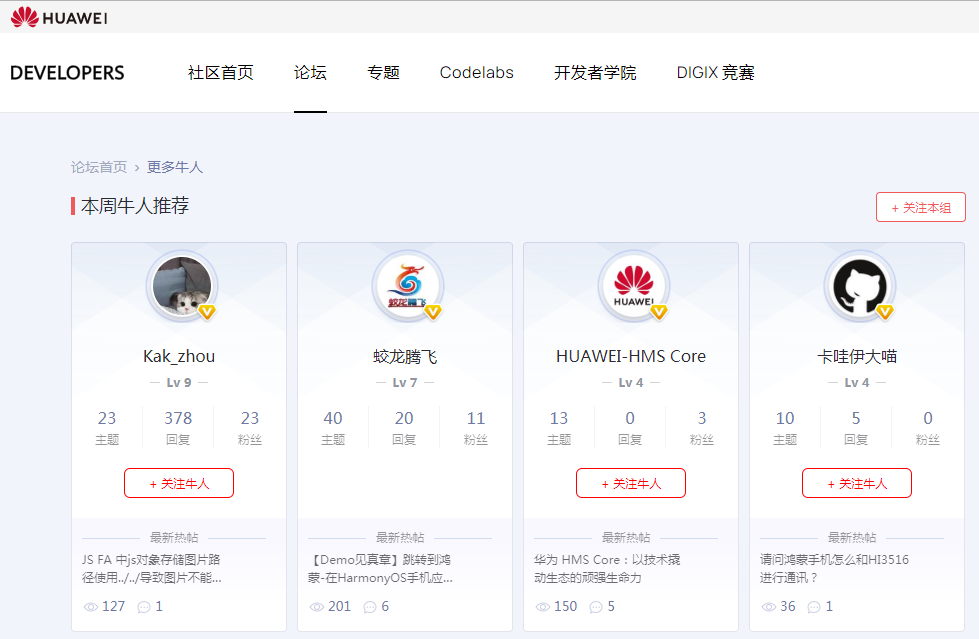Open Kak_zhou's cat avatar
Image resolution: width=979 pixels, height=639 pixels.
(181, 286)
